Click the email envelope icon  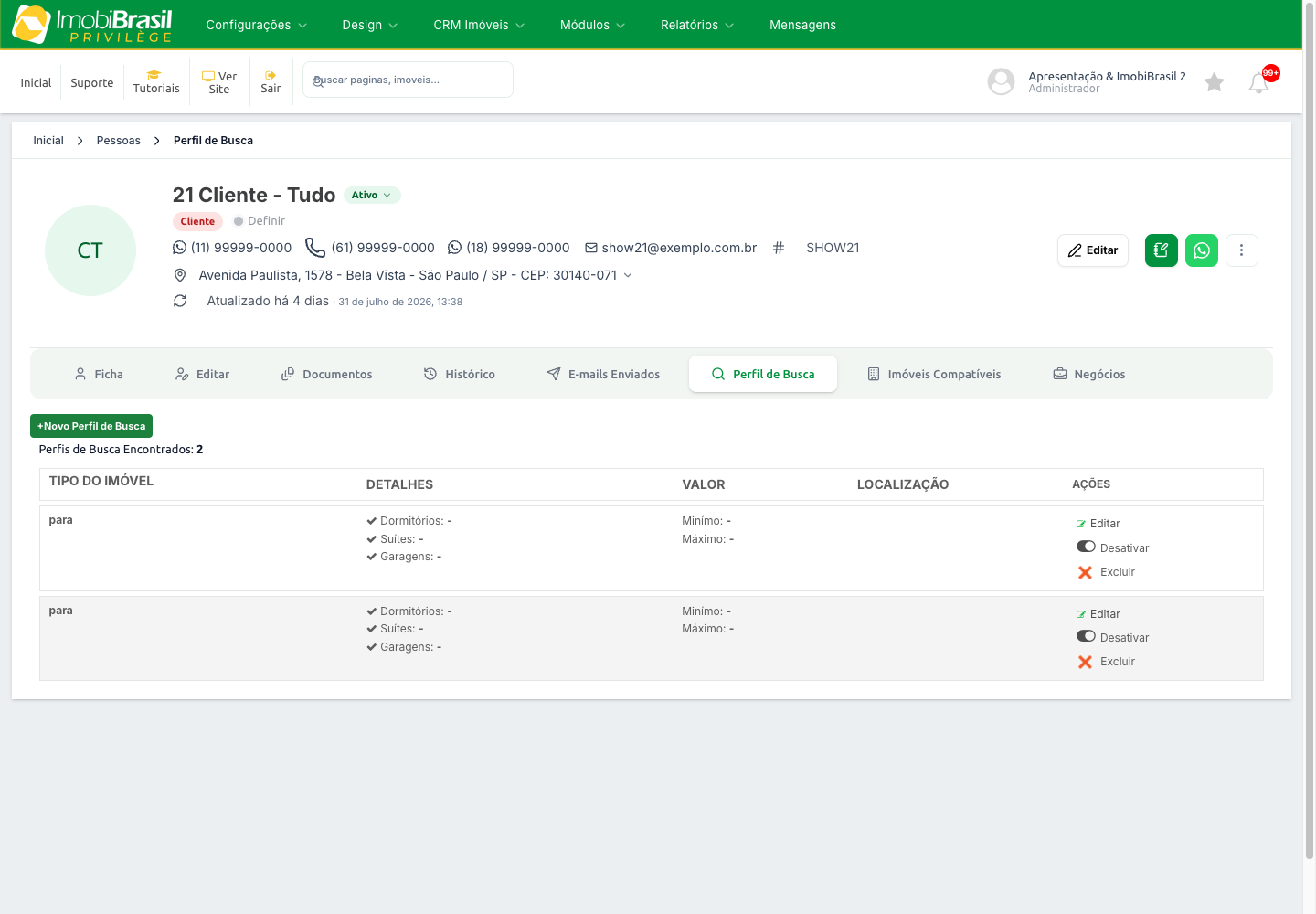(x=591, y=248)
